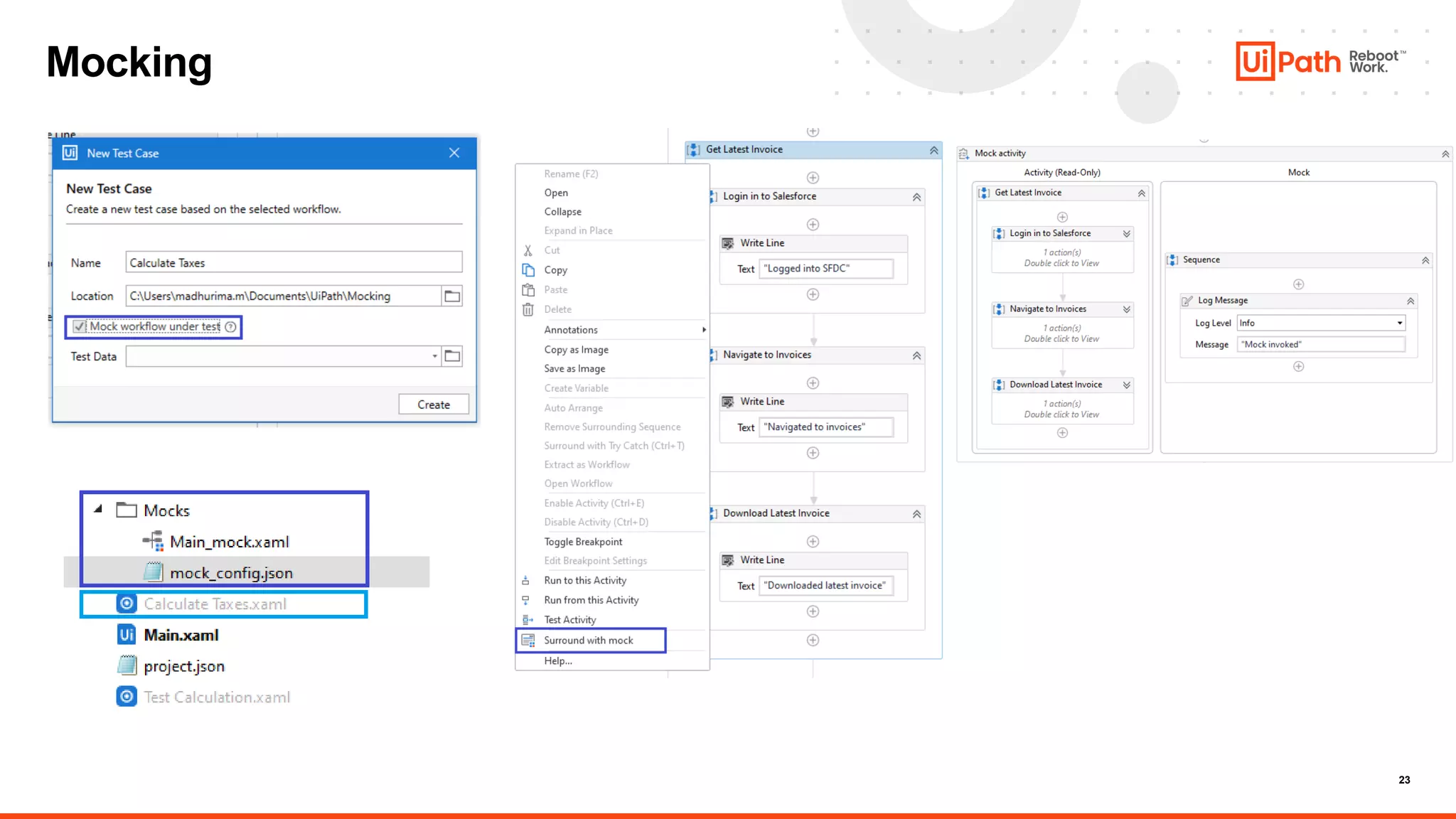The image size is (1456, 819).
Task: Expand Navigate to Invoices in mock activity
Action: 1126,309
